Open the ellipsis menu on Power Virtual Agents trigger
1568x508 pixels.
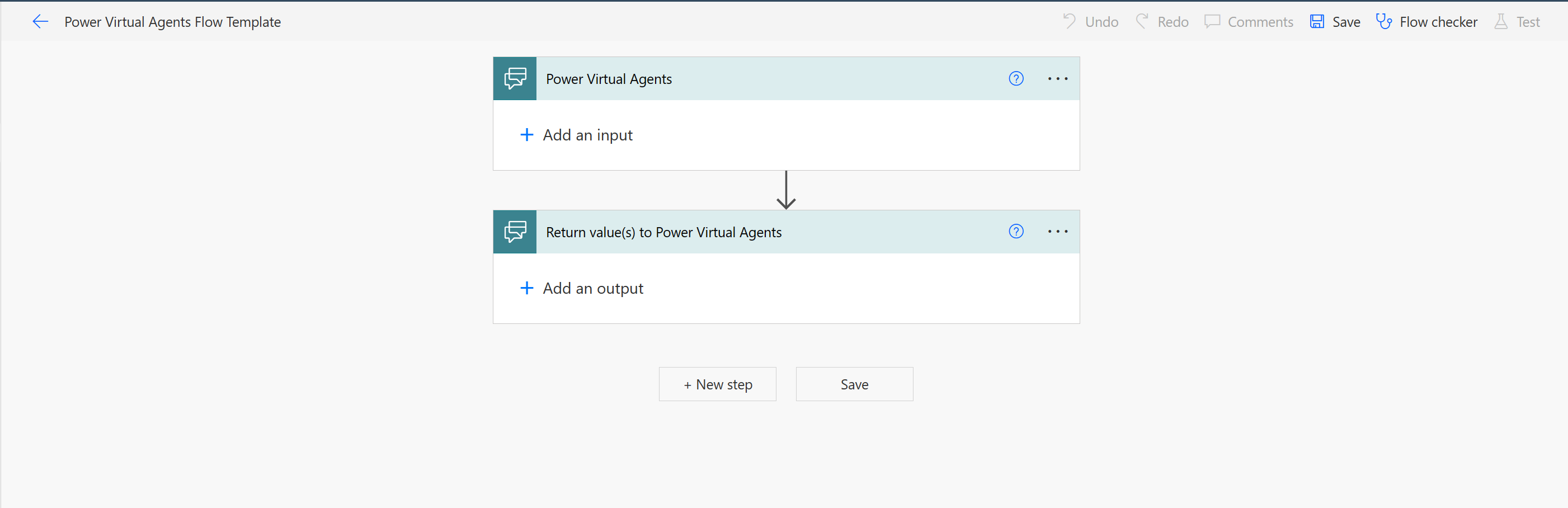pos(1058,78)
